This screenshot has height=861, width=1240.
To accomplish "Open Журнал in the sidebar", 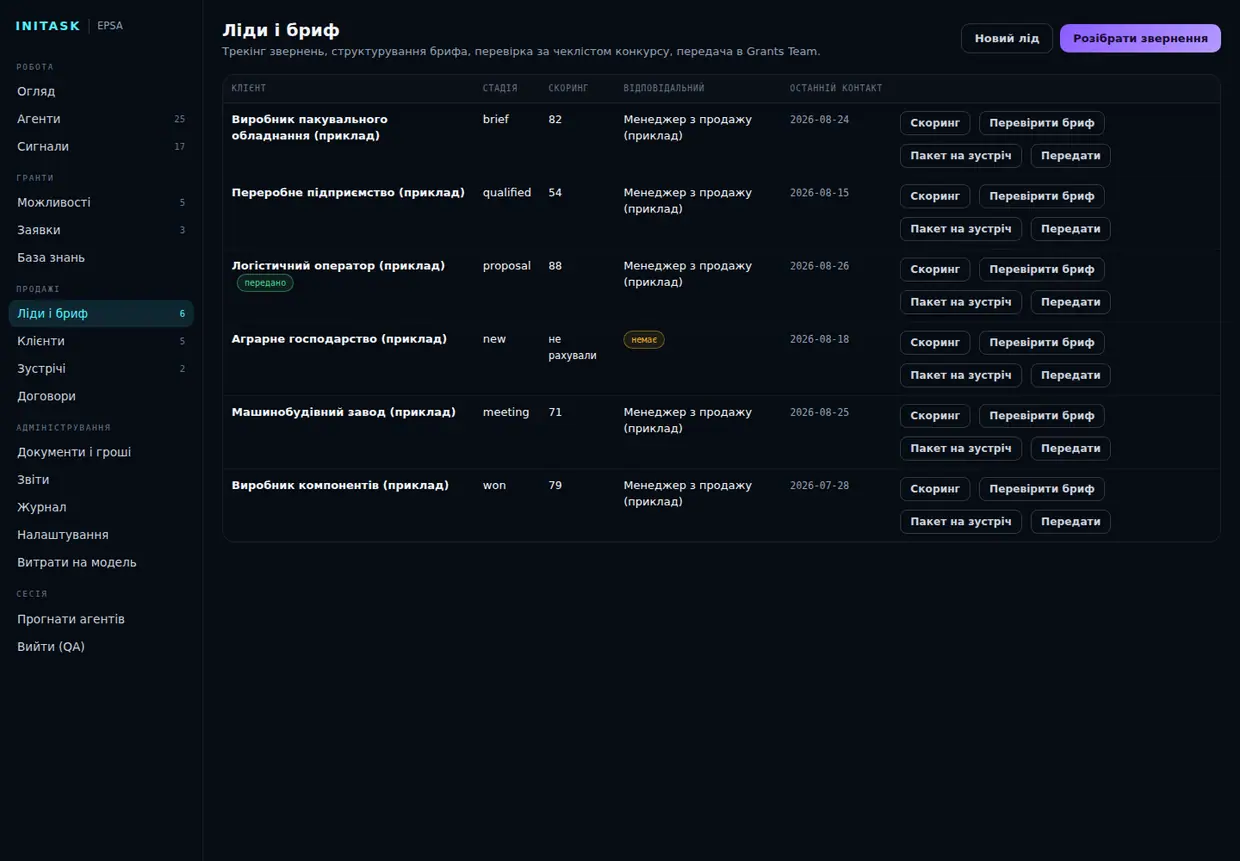I will [x=101, y=507].
